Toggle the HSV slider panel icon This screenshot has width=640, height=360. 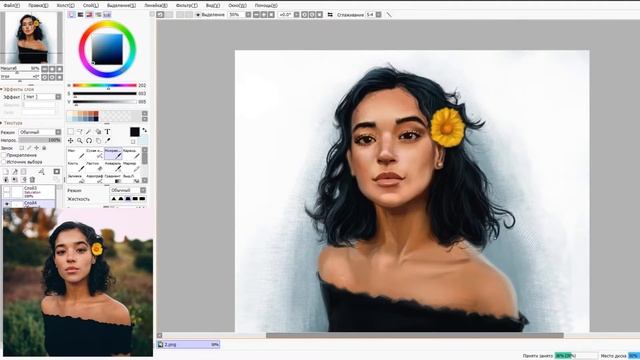point(89,15)
